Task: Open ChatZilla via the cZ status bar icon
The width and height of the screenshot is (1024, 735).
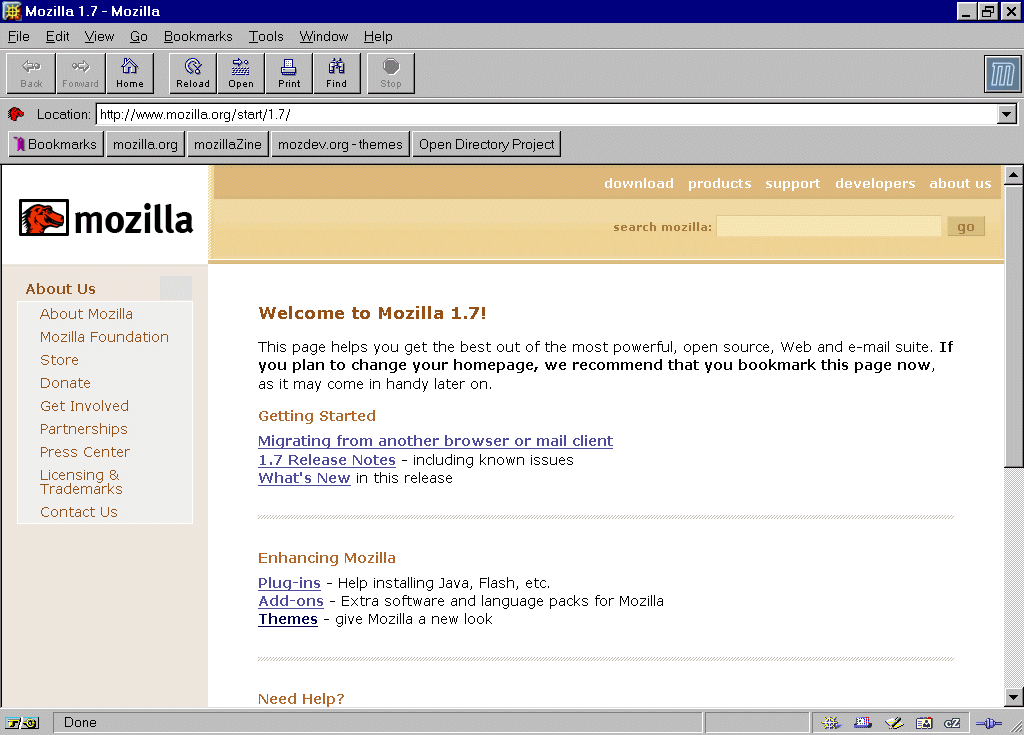Action: click(952, 723)
